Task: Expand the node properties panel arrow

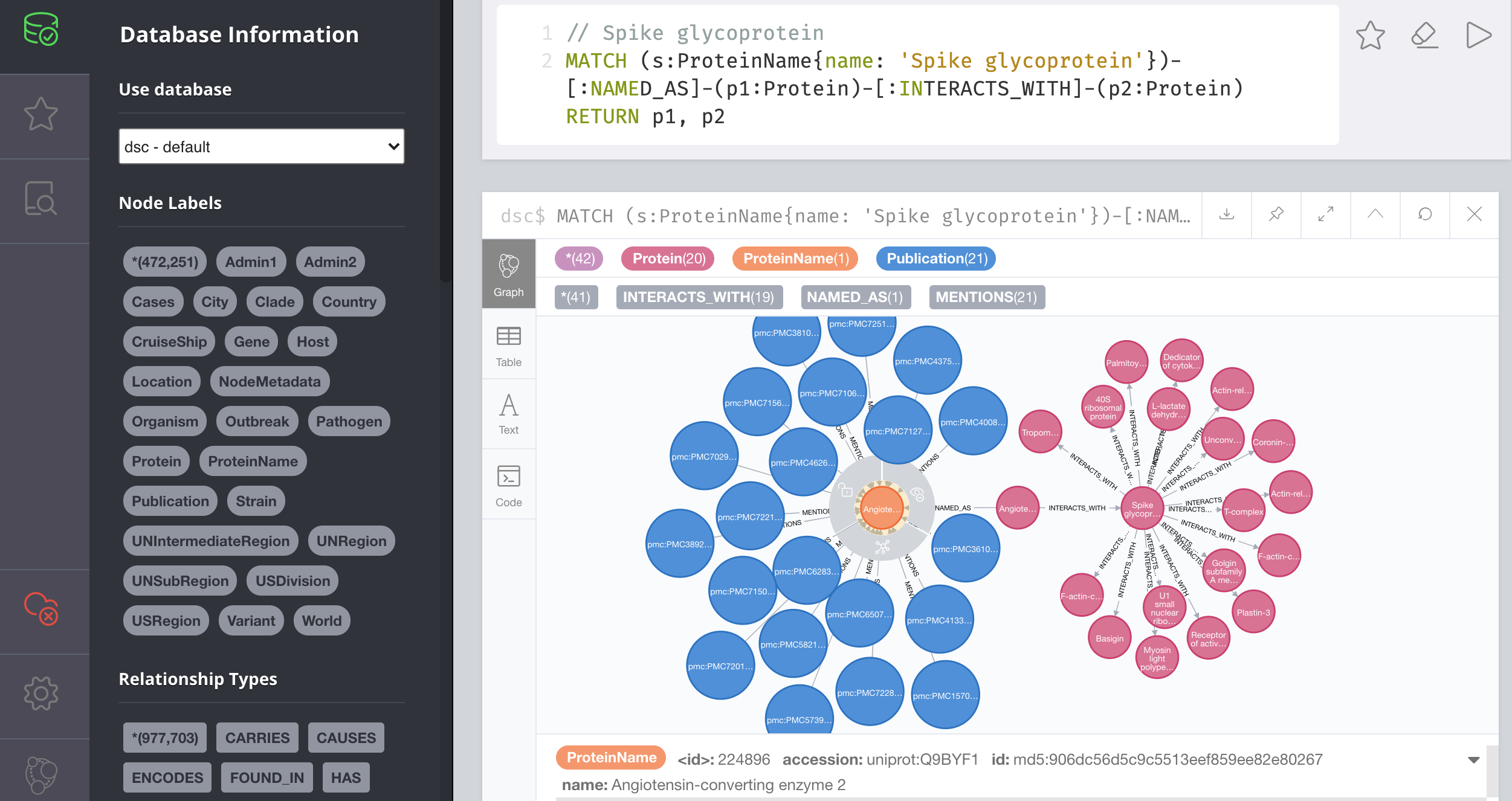Action: click(x=1473, y=760)
